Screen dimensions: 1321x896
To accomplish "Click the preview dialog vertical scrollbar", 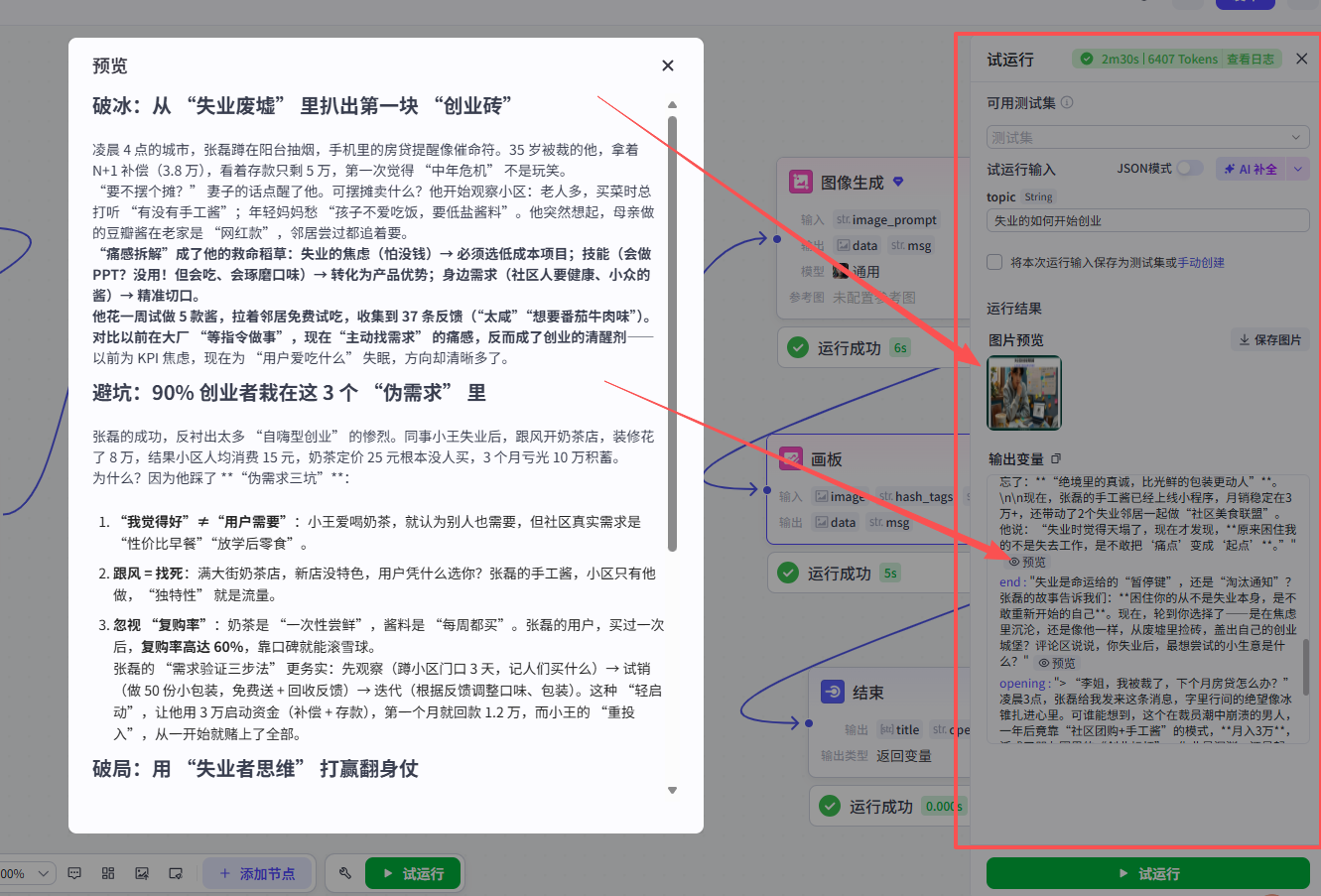I will tap(672, 333).
